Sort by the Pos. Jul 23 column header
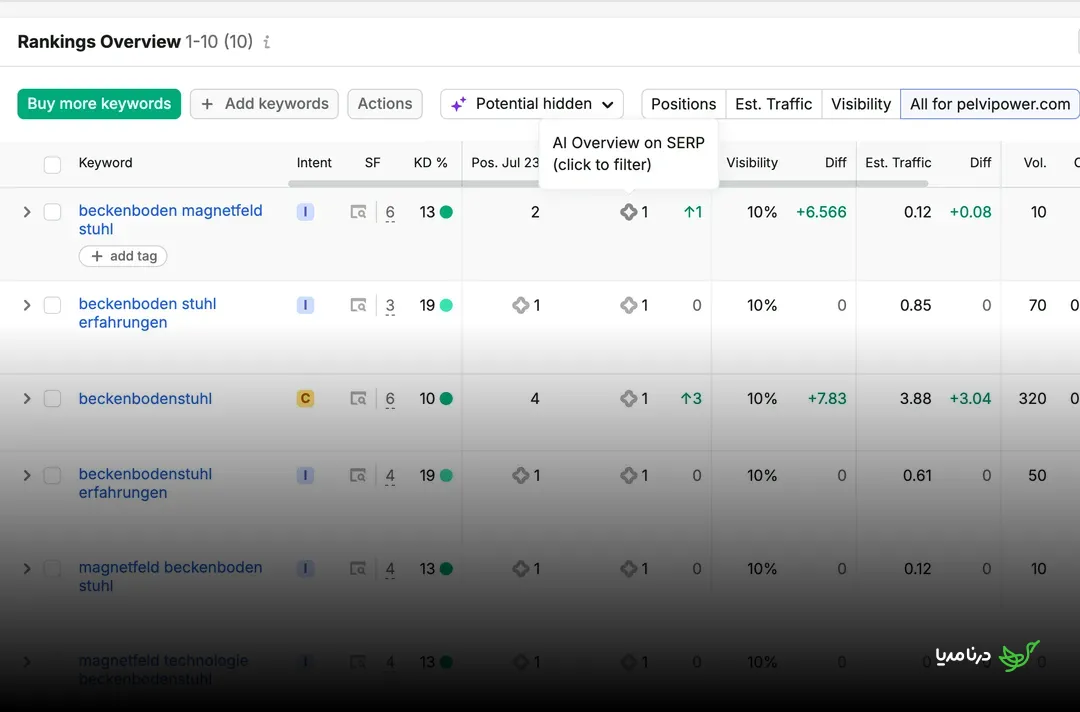 tap(505, 163)
